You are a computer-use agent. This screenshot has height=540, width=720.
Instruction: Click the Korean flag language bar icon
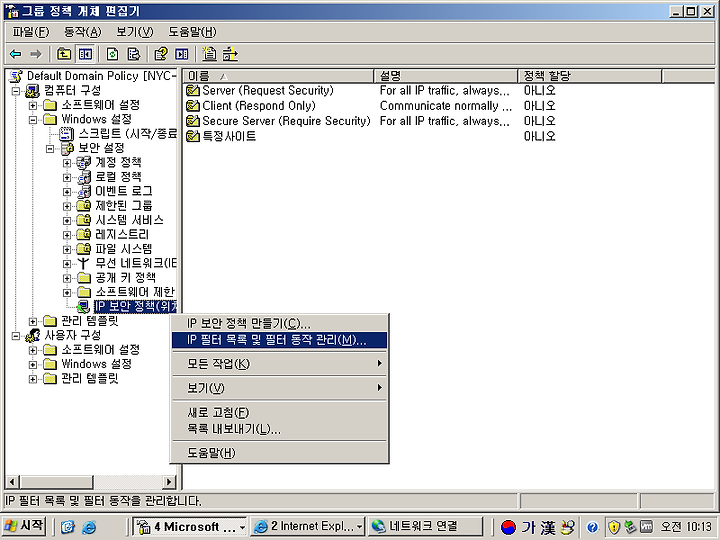pos(508,527)
